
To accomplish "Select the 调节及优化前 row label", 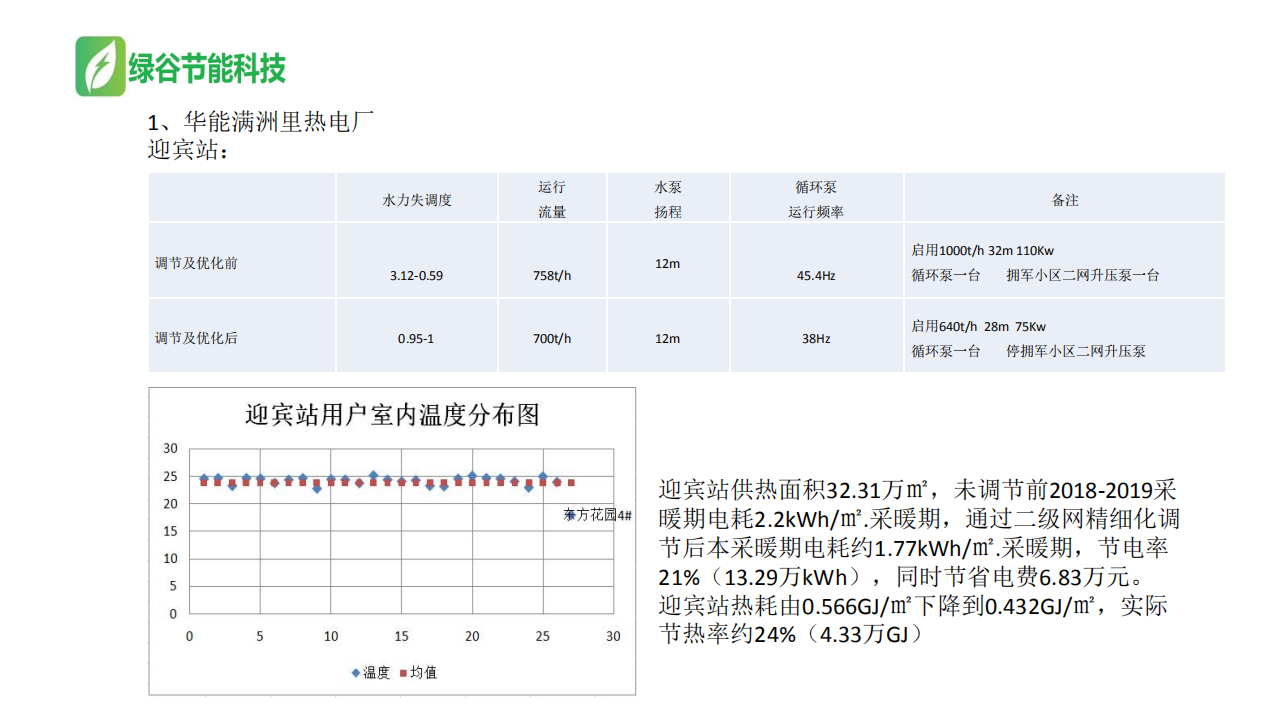I will (196, 263).
